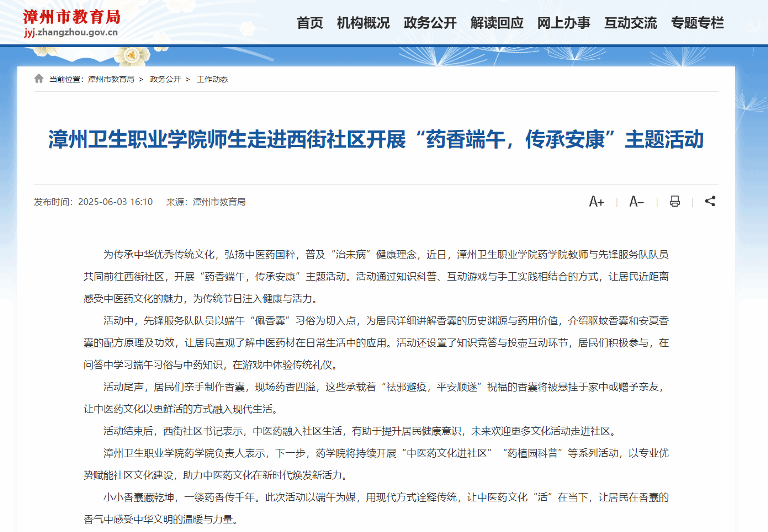Open the 政务公开 navigation menu
The height and width of the screenshot is (532, 768).
pyautogui.click(x=430, y=23)
